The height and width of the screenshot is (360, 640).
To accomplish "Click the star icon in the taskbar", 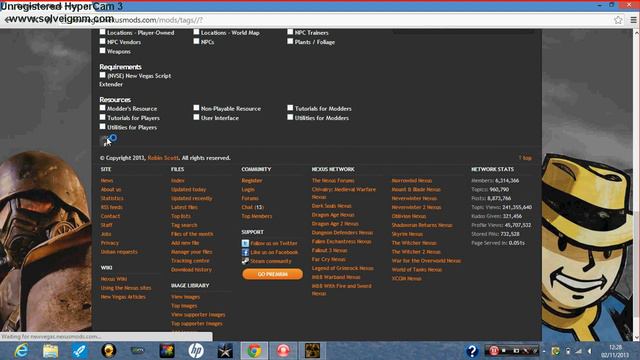I will tap(225, 351).
